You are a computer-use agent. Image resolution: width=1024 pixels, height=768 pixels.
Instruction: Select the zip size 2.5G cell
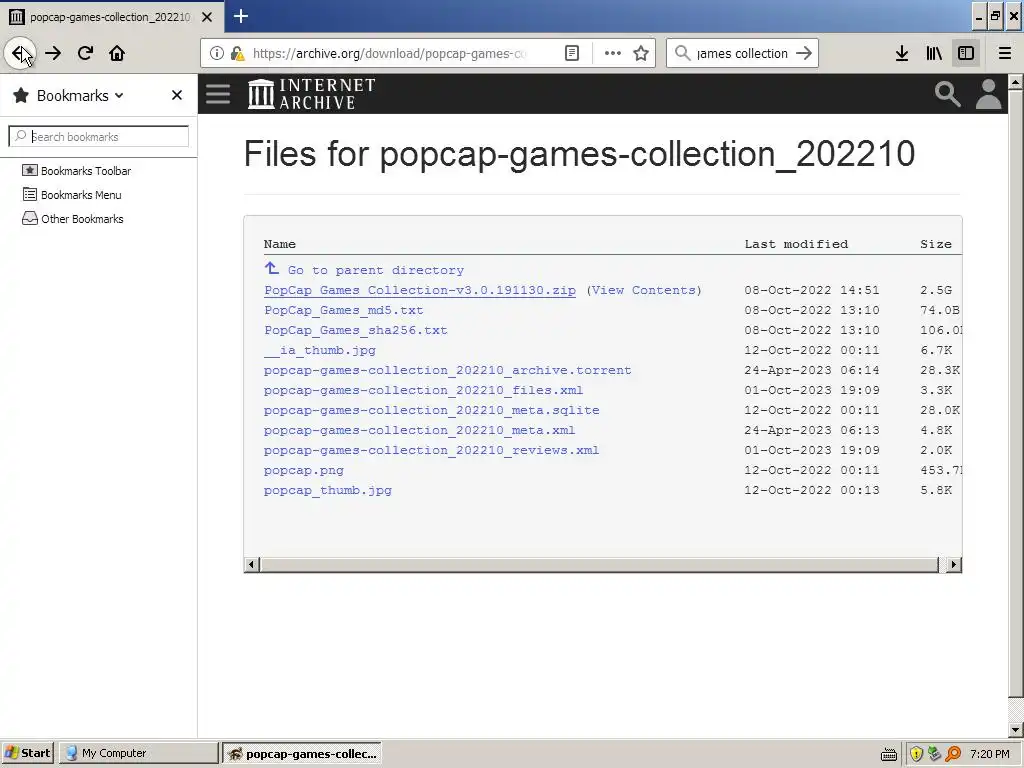pos(936,290)
